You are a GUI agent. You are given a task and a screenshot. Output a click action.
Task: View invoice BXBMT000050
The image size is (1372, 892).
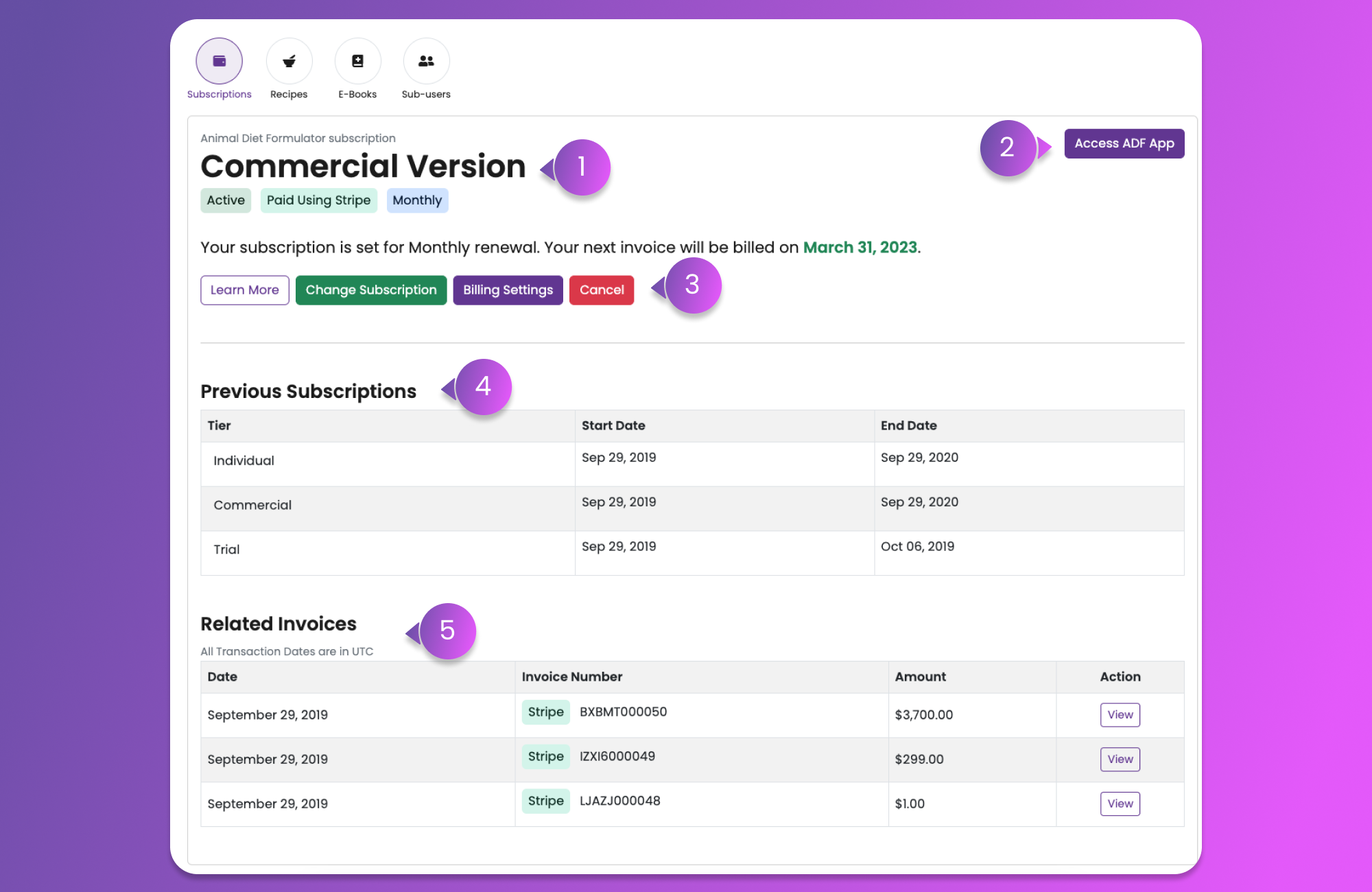[x=1120, y=715]
